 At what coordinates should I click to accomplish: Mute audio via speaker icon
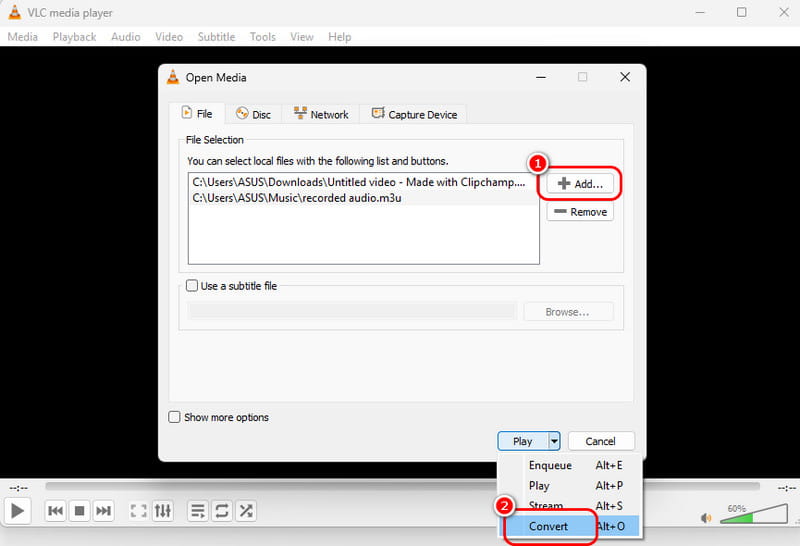[x=707, y=518]
